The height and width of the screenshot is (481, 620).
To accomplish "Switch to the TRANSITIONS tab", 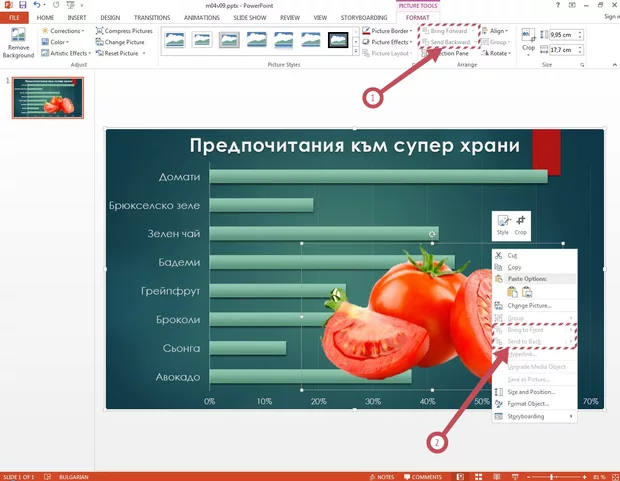I will (152, 18).
